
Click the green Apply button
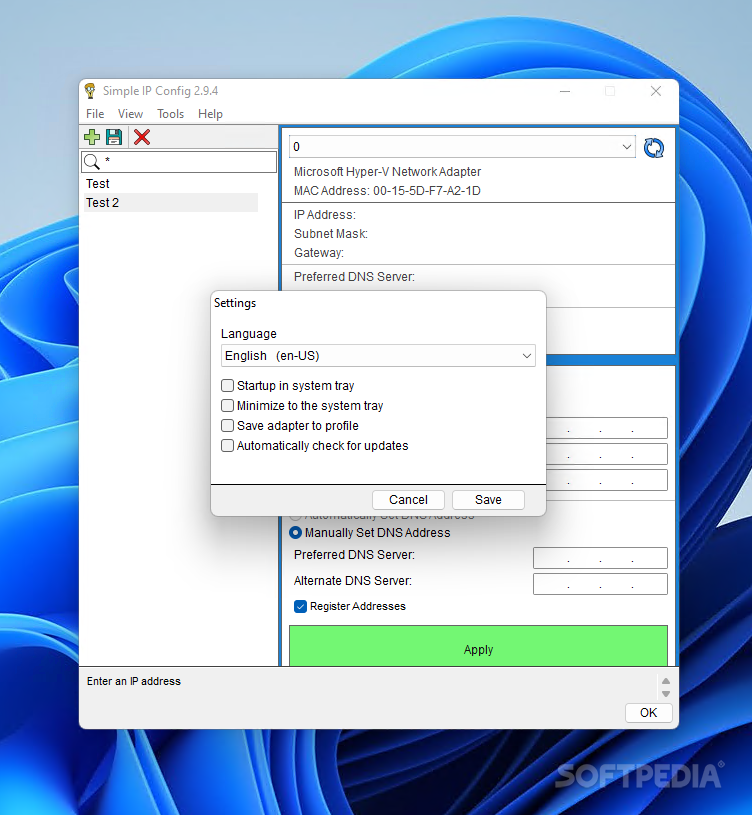pyautogui.click(x=478, y=646)
